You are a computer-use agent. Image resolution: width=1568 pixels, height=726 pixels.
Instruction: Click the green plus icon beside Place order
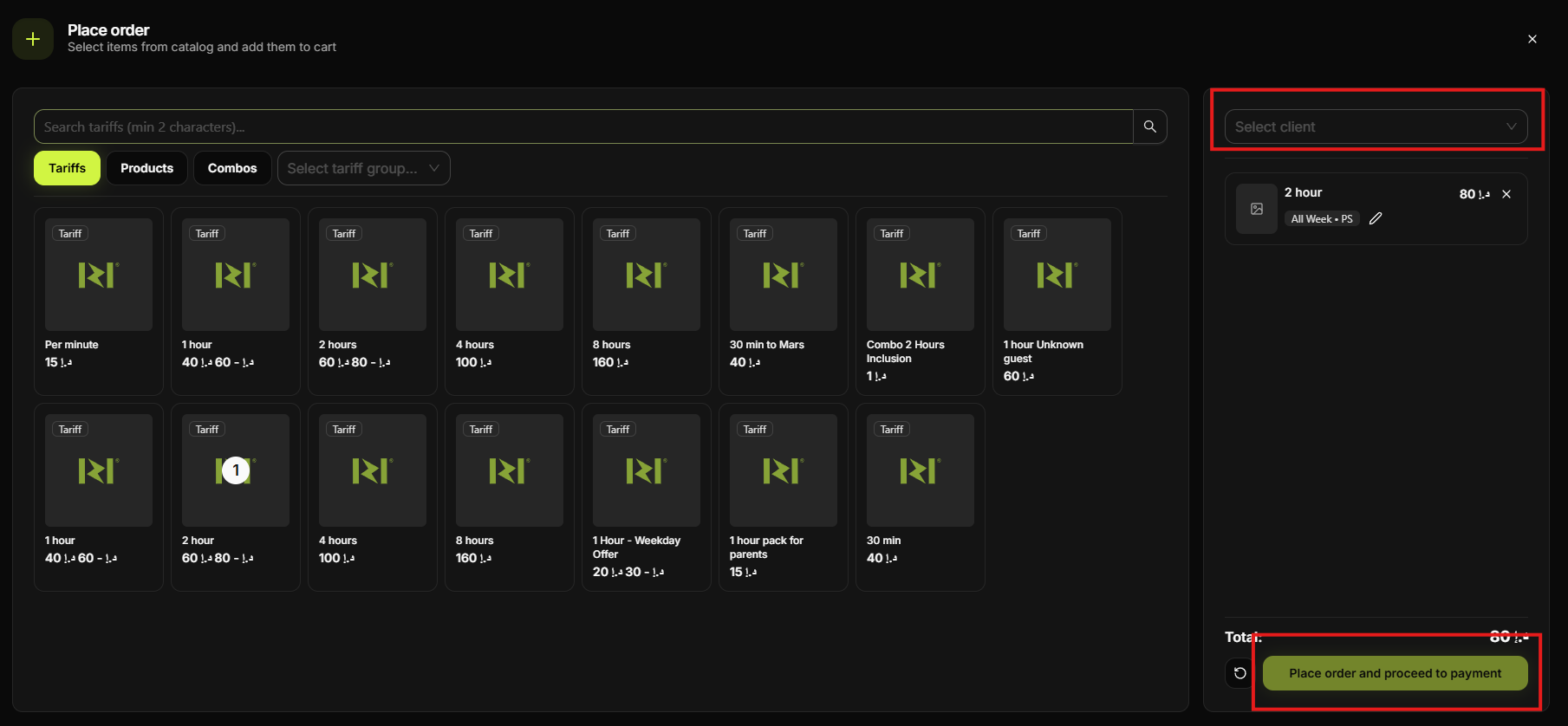click(33, 39)
